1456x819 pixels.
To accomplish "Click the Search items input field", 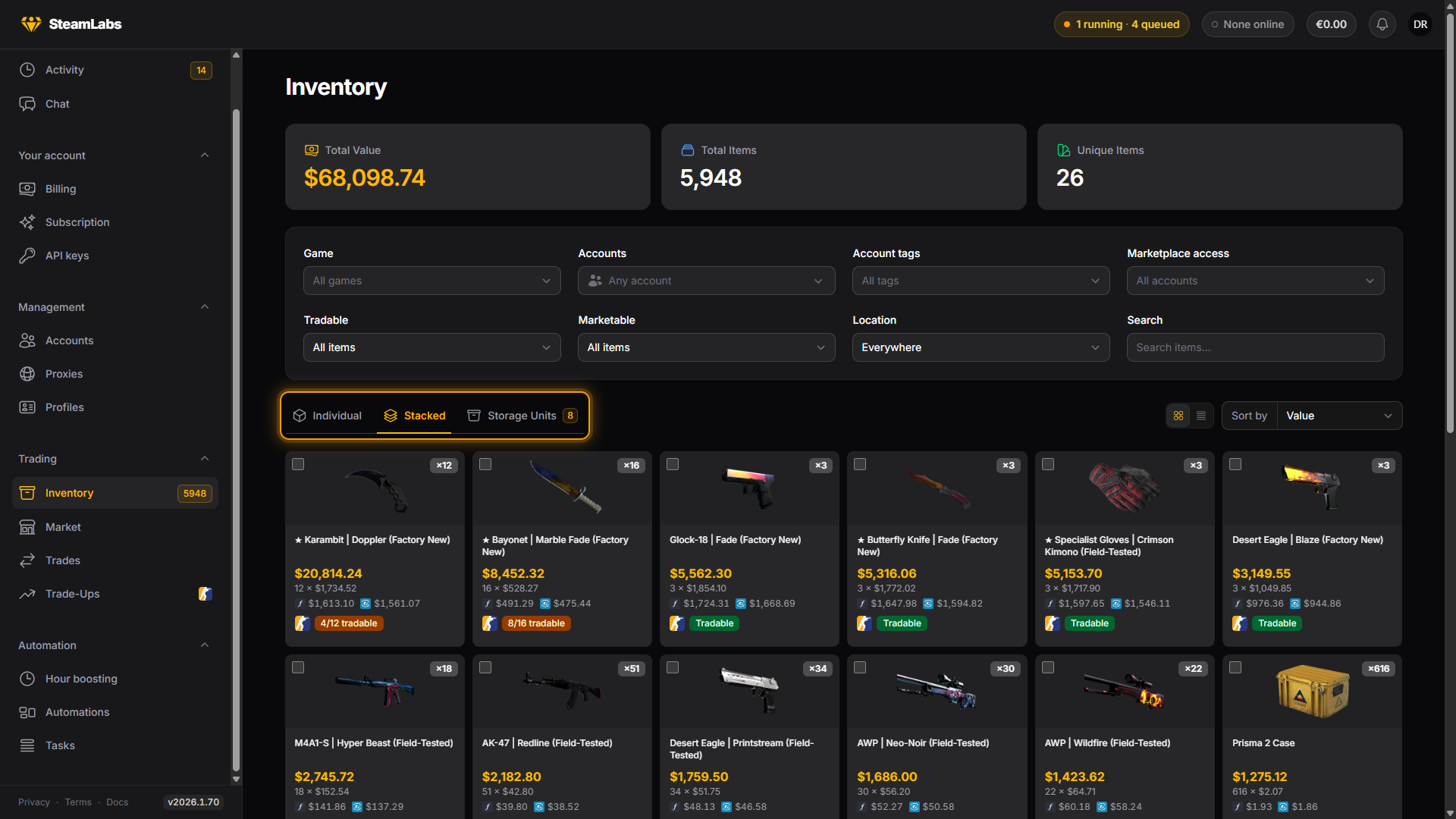I will [1256, 347].
